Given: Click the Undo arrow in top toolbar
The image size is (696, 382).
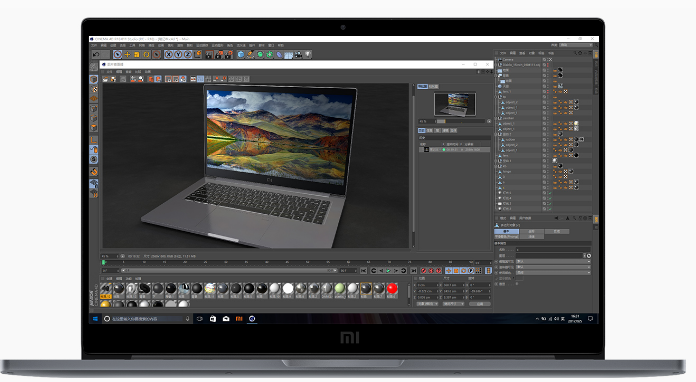Looking at the screenshot, I should click(x=96, y=55).
